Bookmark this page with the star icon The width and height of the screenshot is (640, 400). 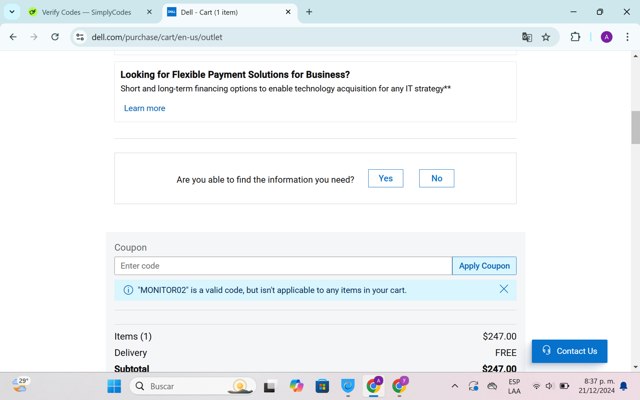click(x=546, y=37)
